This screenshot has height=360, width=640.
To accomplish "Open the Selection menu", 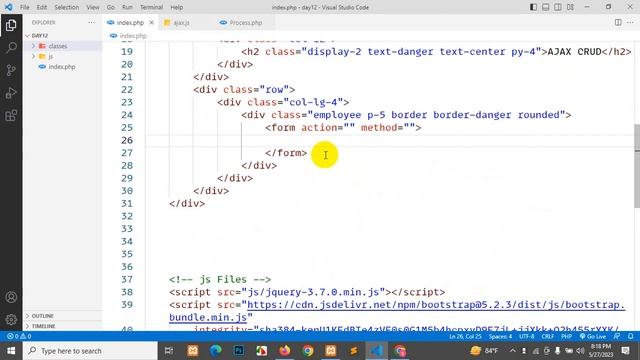I will pyautogui.click(x=67, y=7).
